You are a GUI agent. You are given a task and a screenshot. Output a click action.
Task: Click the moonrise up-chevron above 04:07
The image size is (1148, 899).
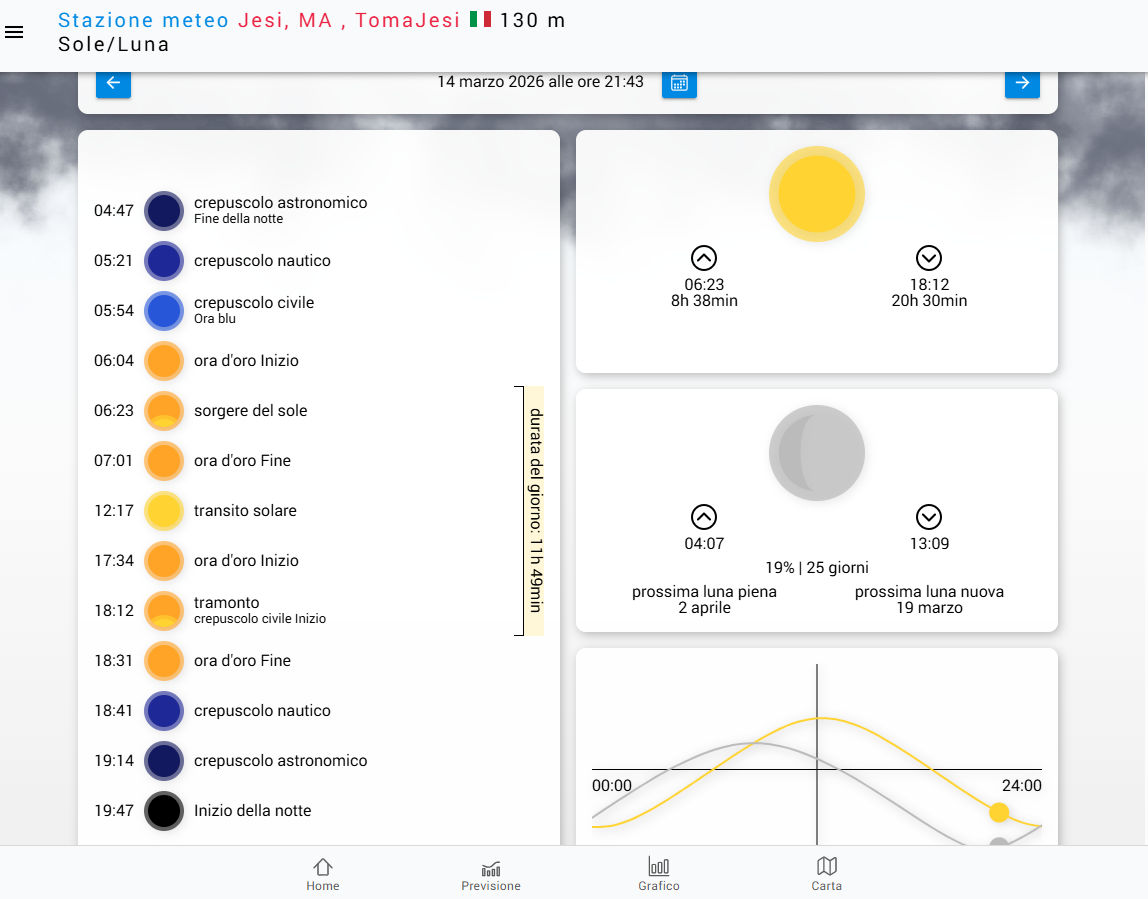click(x=704, y=517)
